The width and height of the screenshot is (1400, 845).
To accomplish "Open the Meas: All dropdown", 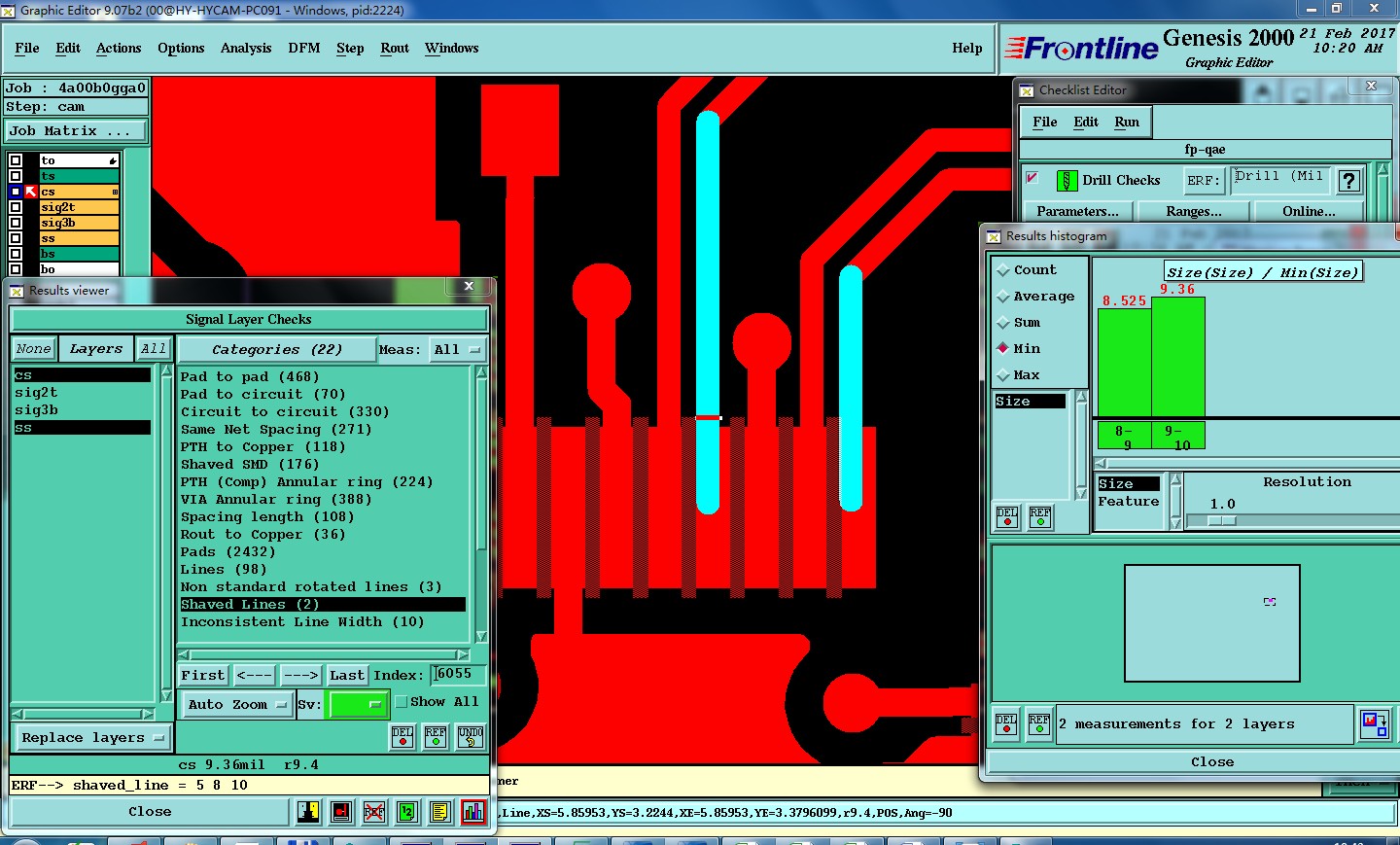I will coord(458,349).
